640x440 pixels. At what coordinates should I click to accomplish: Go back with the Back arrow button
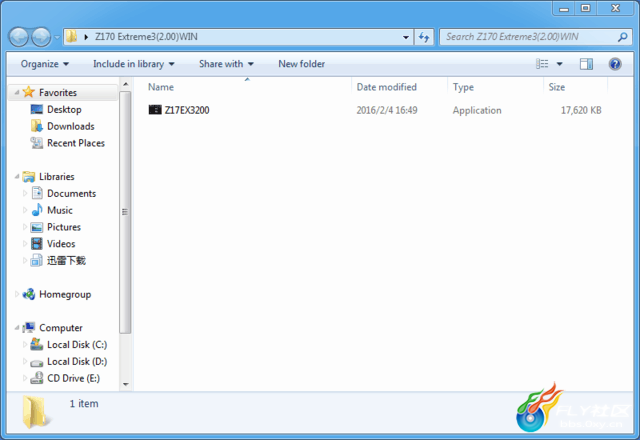(18, 37)
